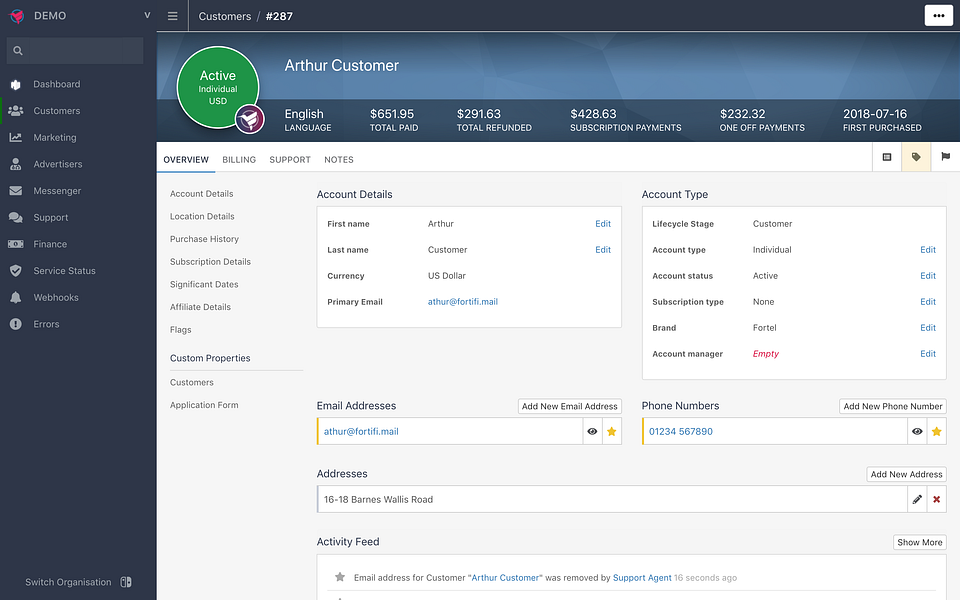Click Arthur Customer link in activity feed
Viewport: 960px width, 600px height.
tap(506, 578)
